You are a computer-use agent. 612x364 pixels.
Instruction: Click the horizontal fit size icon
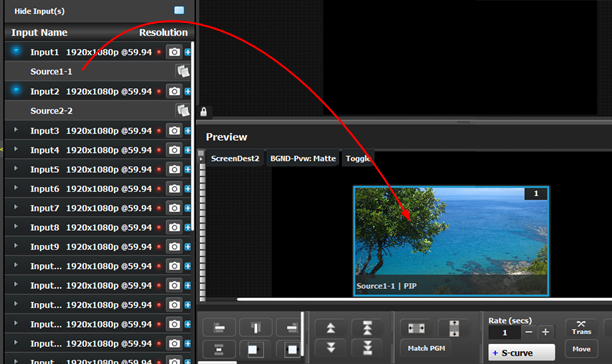(416, 328)
